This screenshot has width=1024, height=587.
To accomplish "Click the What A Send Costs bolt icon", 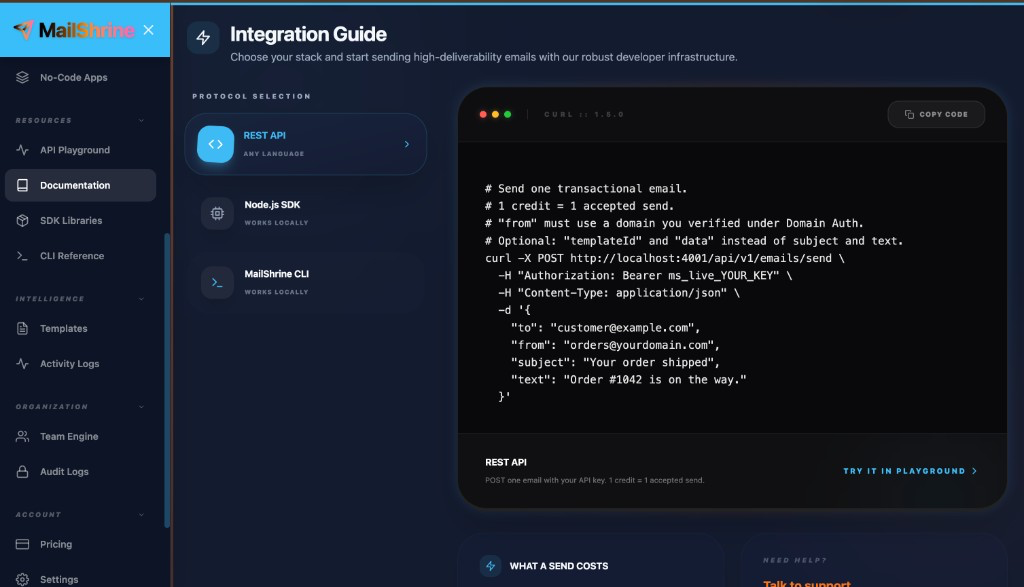I will [490, 566].
